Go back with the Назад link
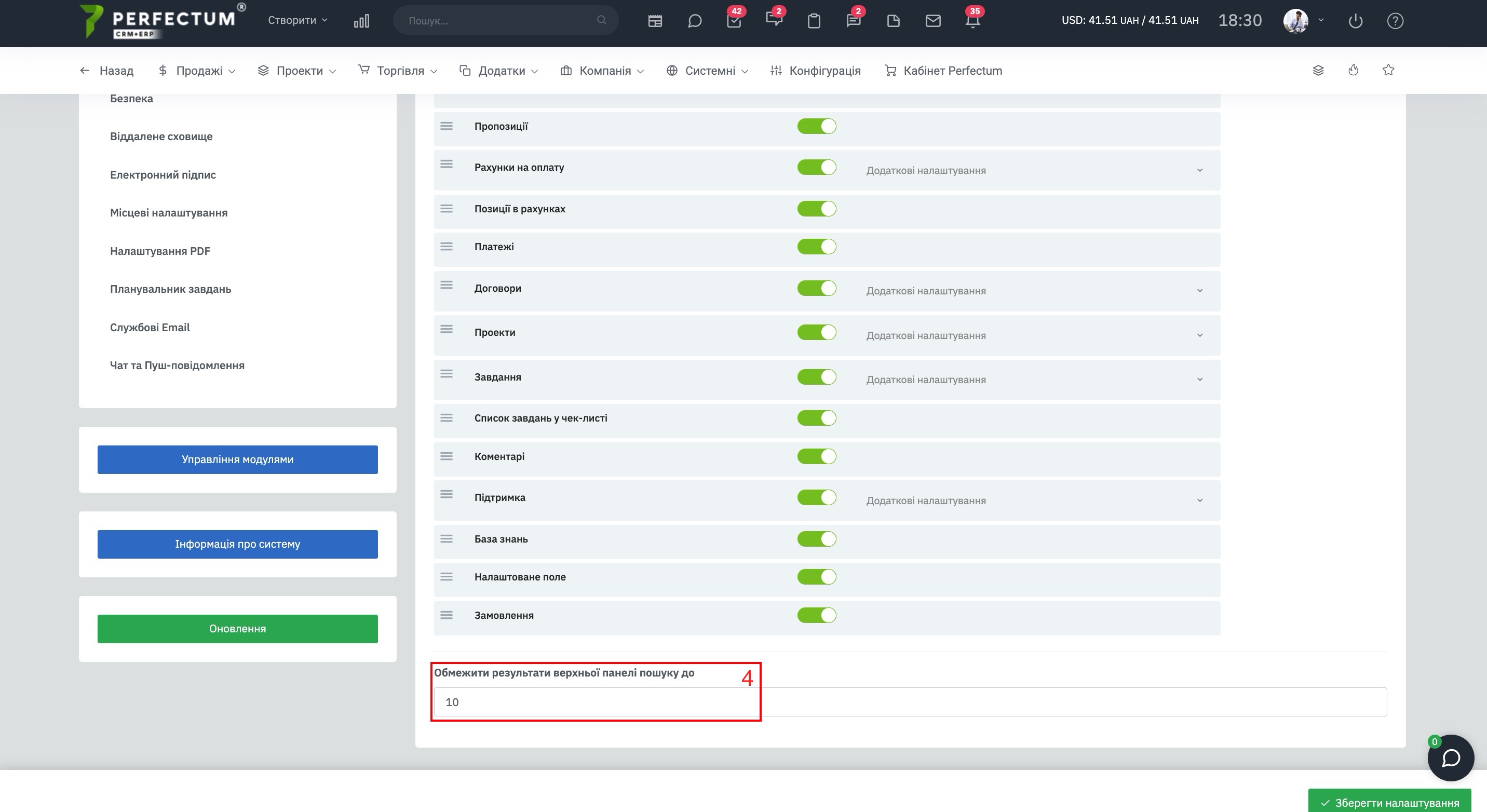This screenshot has height=812, width=1487. click(107, 71)
